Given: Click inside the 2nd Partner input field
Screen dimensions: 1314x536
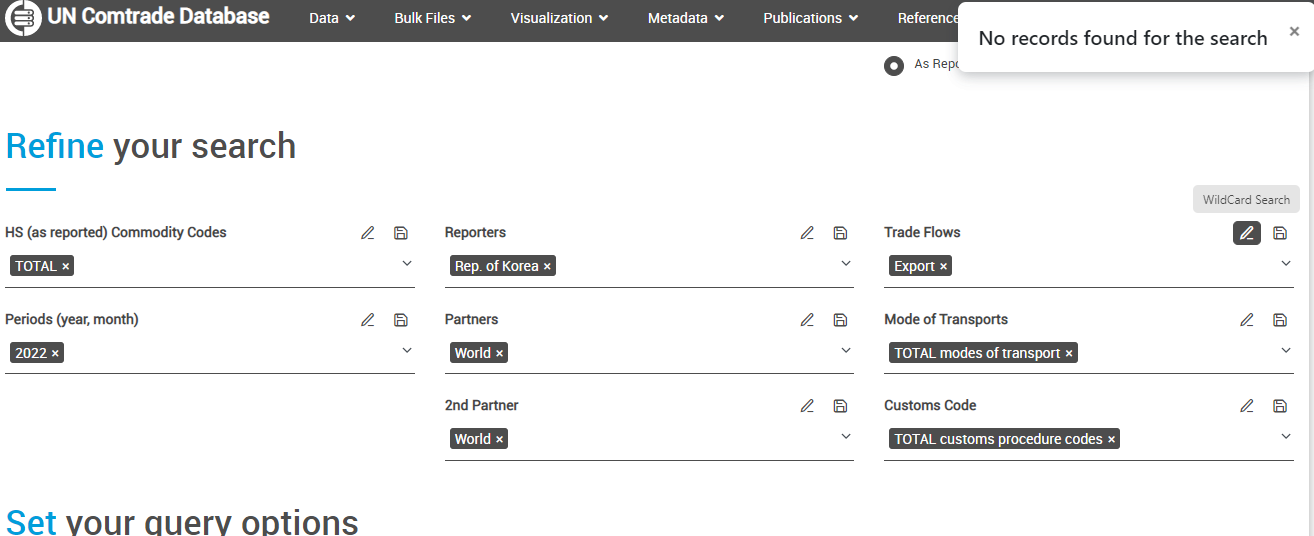Looking at the screenshot, I should 670,439.
